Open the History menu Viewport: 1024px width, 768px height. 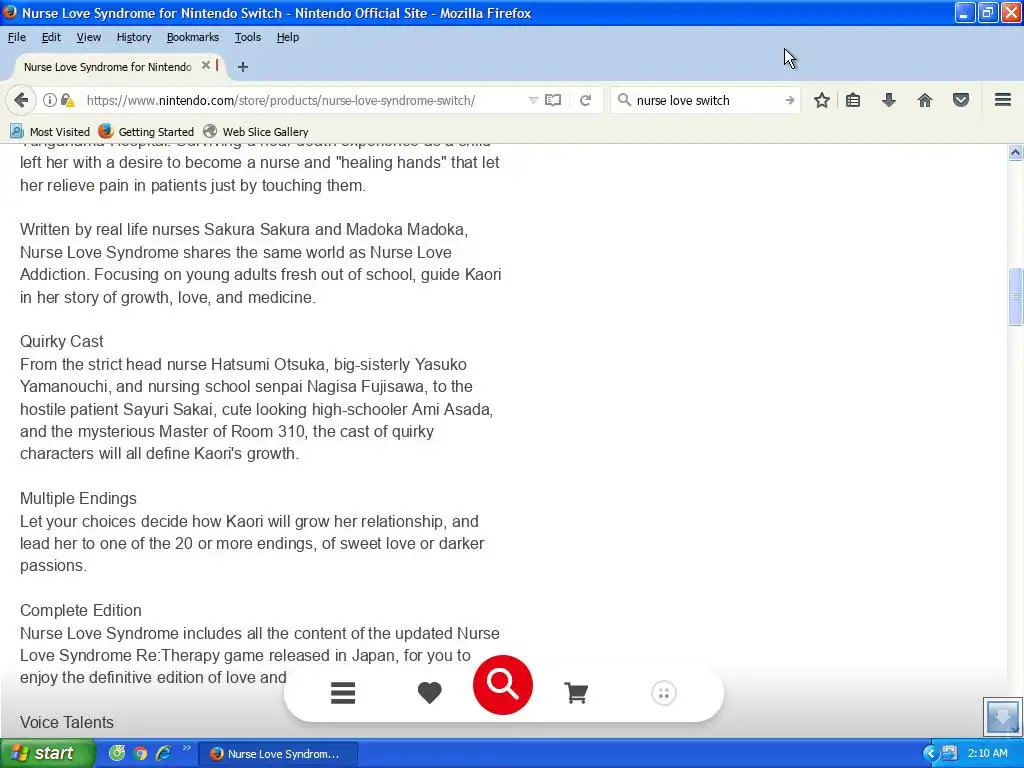coord(133,37)
